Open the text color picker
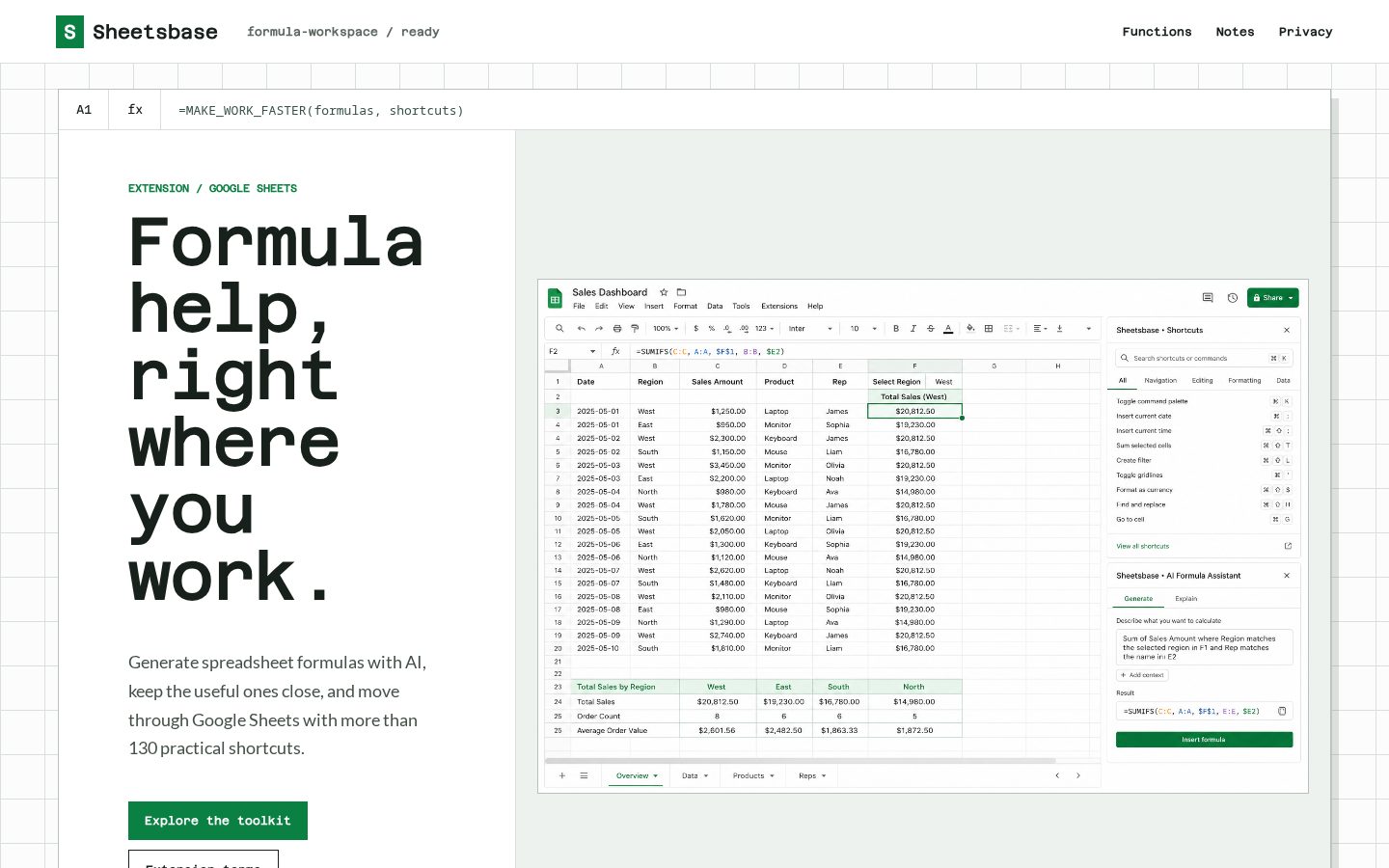 tap(948, 328)
